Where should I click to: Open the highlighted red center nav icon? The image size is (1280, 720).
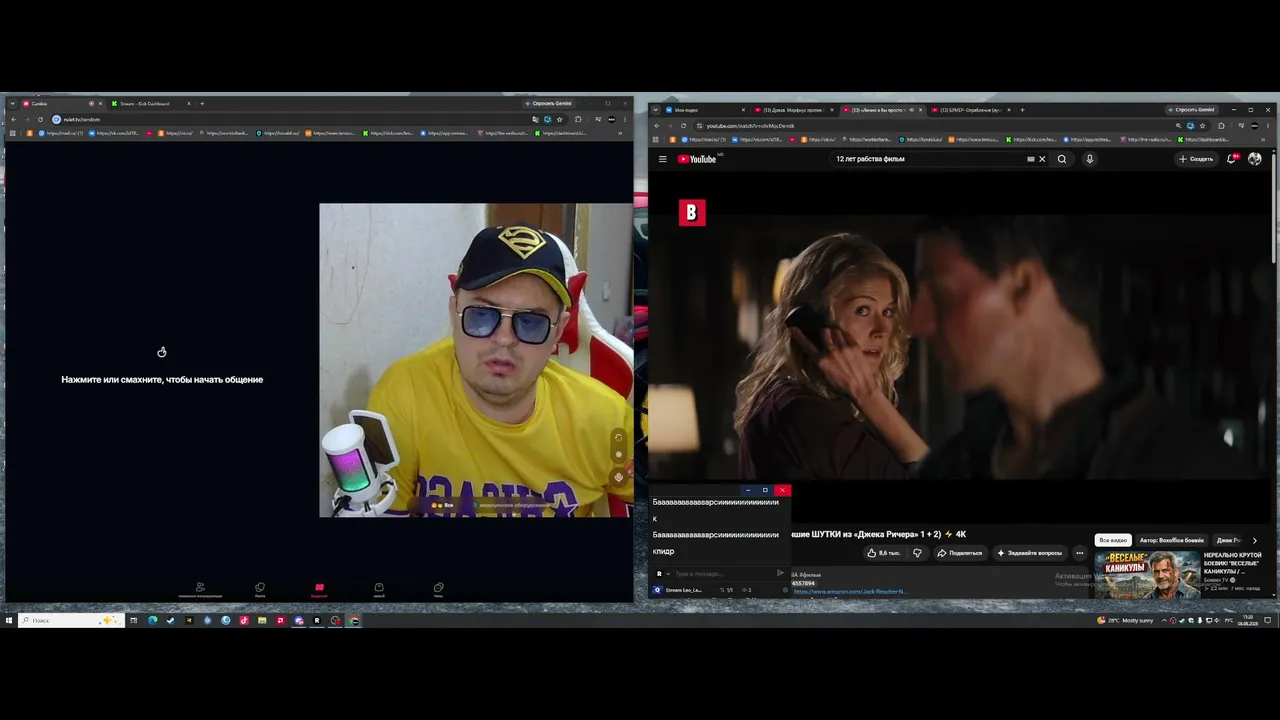click(319, 589)
